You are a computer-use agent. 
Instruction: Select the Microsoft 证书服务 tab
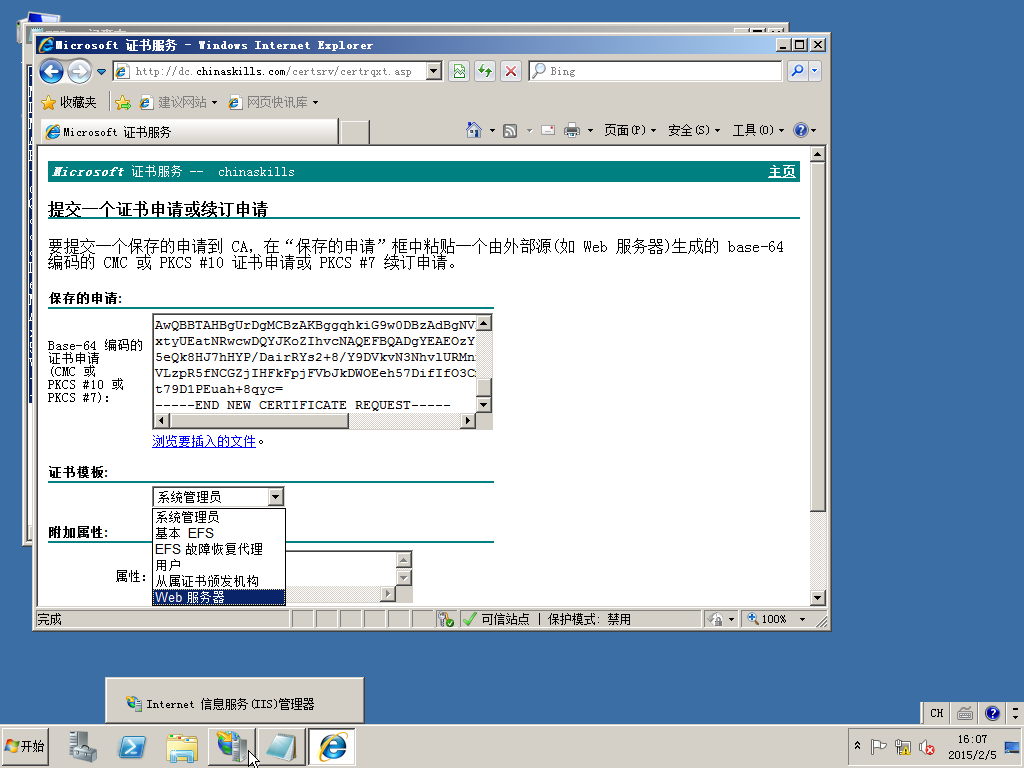[x=189, y=132]
